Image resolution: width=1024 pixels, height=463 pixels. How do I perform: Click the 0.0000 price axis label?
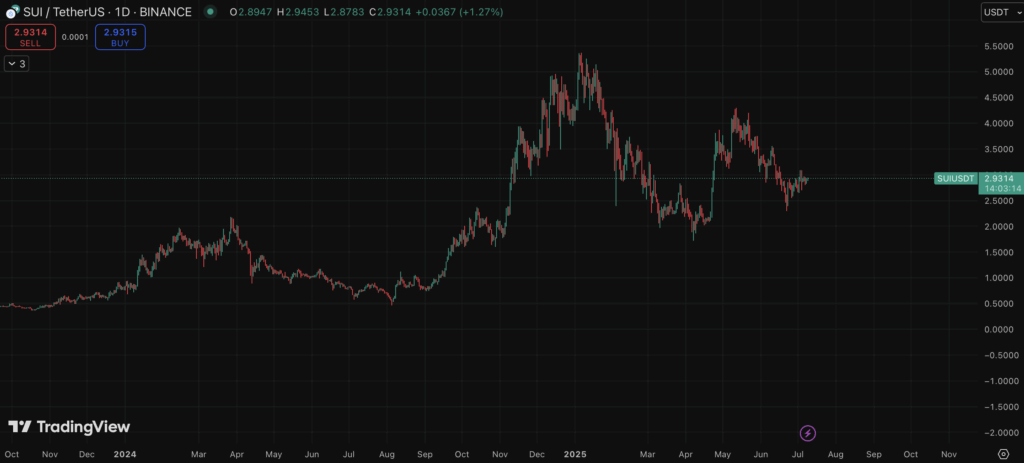click(999, 330)
